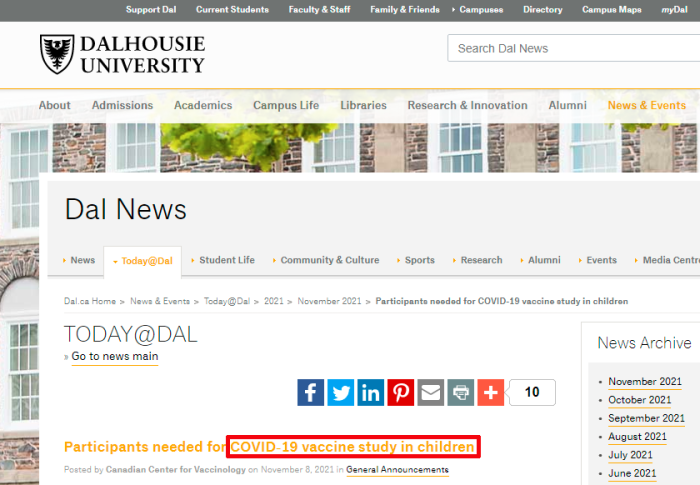Click Canadian Center for Vaccinology text

pyautogui.click(x=175, y=470)
